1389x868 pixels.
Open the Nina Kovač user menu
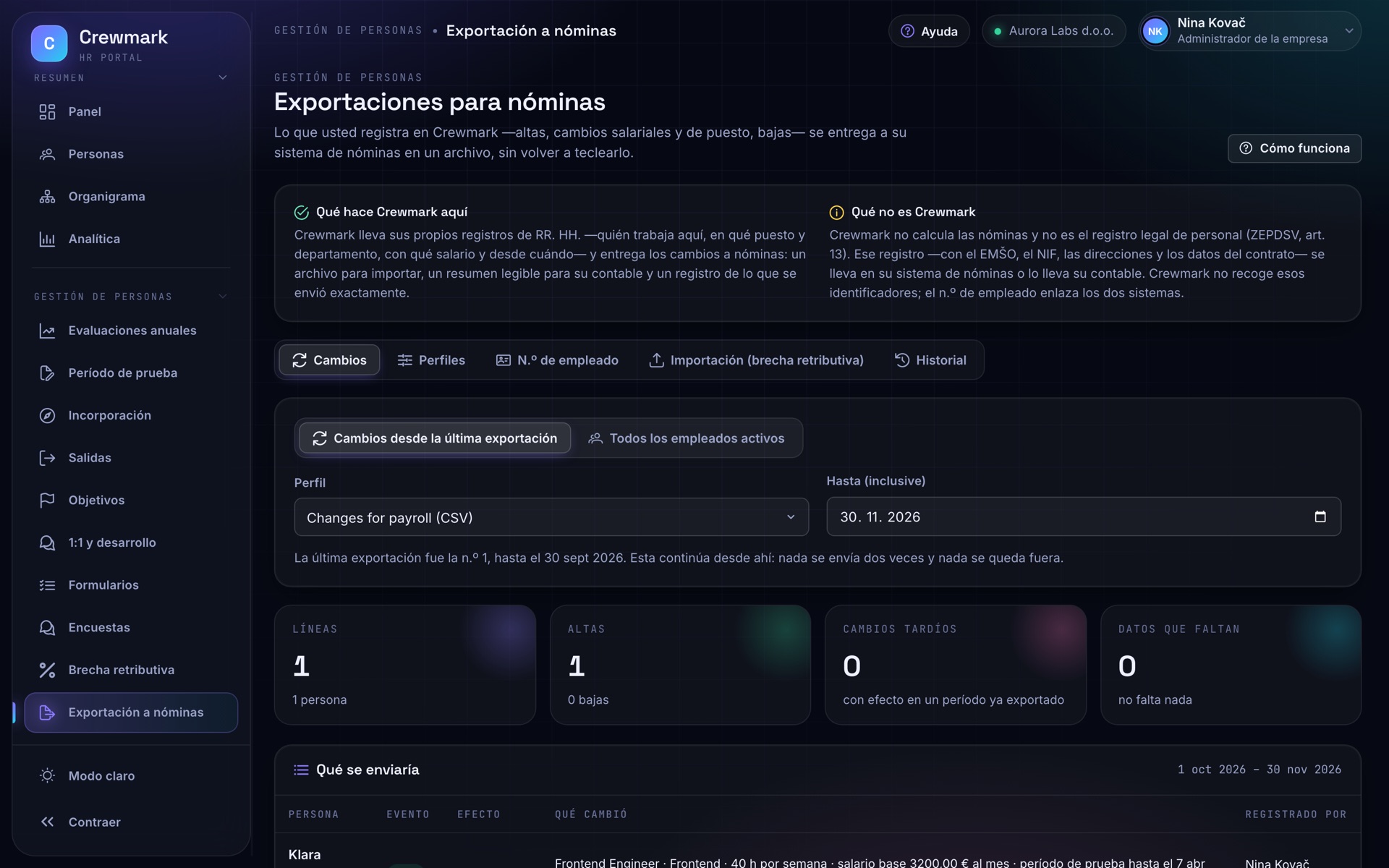tap(1250, 31)
